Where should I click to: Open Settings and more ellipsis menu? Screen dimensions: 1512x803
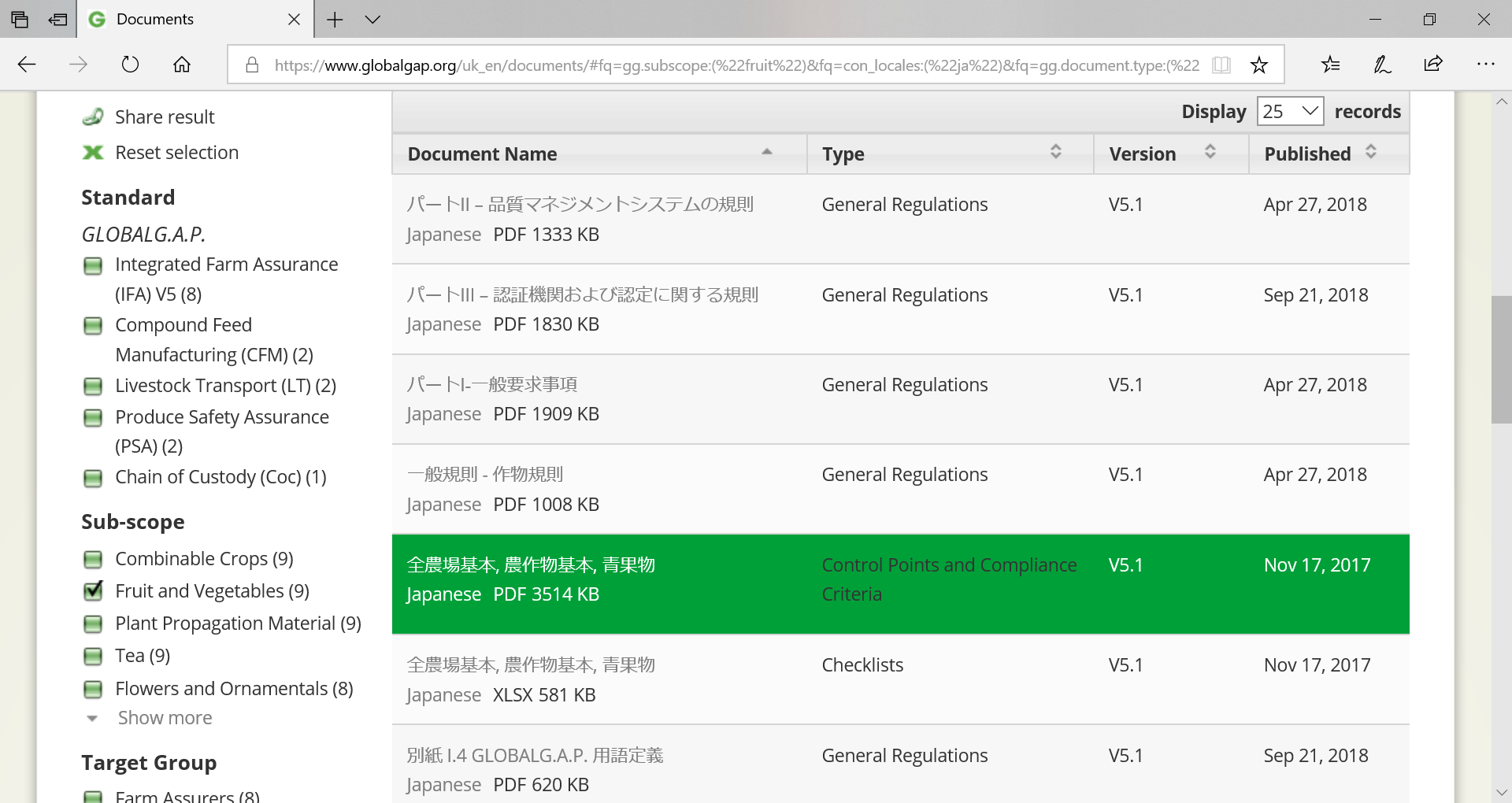pos(1485,65)
